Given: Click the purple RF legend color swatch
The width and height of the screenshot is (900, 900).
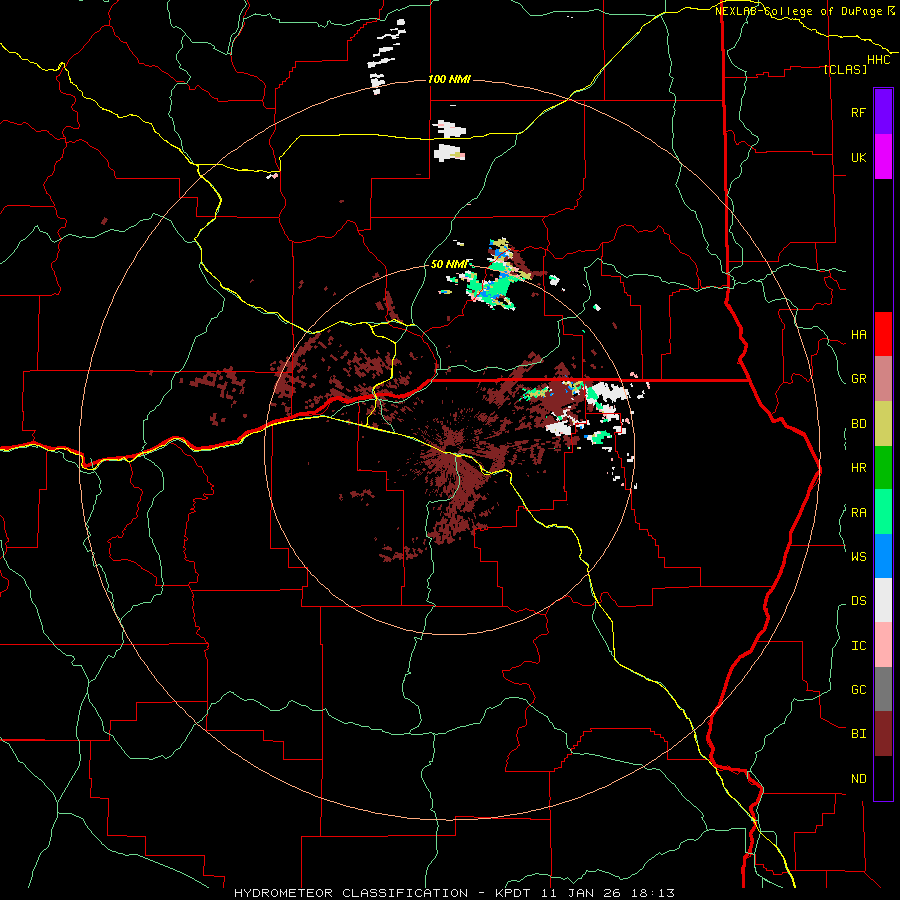Looking at the screenshot, I should tap(883, 112).
